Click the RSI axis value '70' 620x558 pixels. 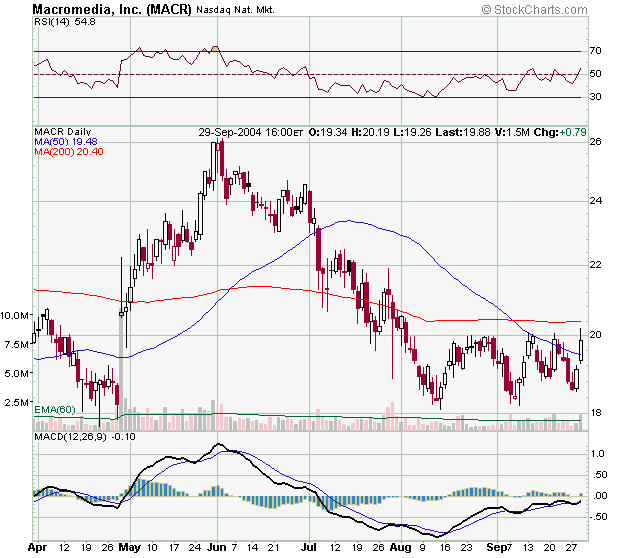point(595,51)
